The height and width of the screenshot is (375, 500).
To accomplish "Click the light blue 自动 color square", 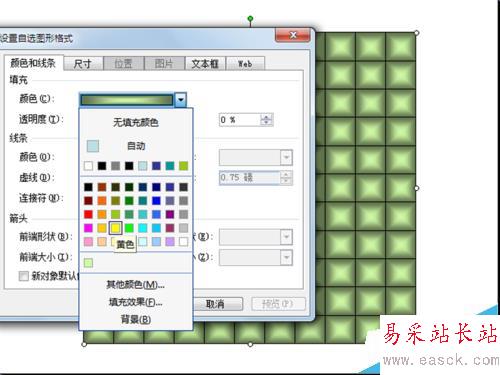I will click(93, 146).
